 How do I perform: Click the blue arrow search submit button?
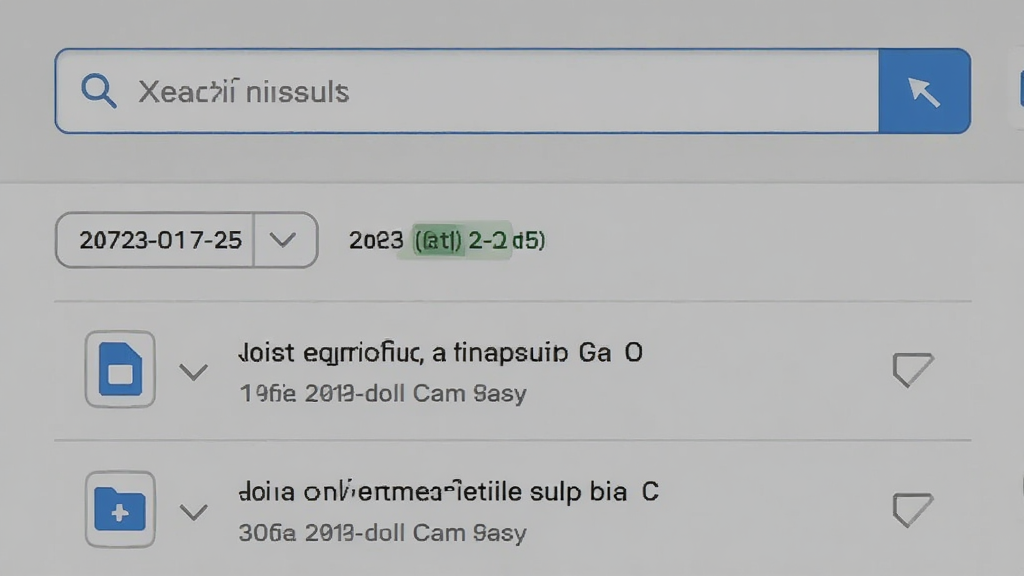[924, 91]
